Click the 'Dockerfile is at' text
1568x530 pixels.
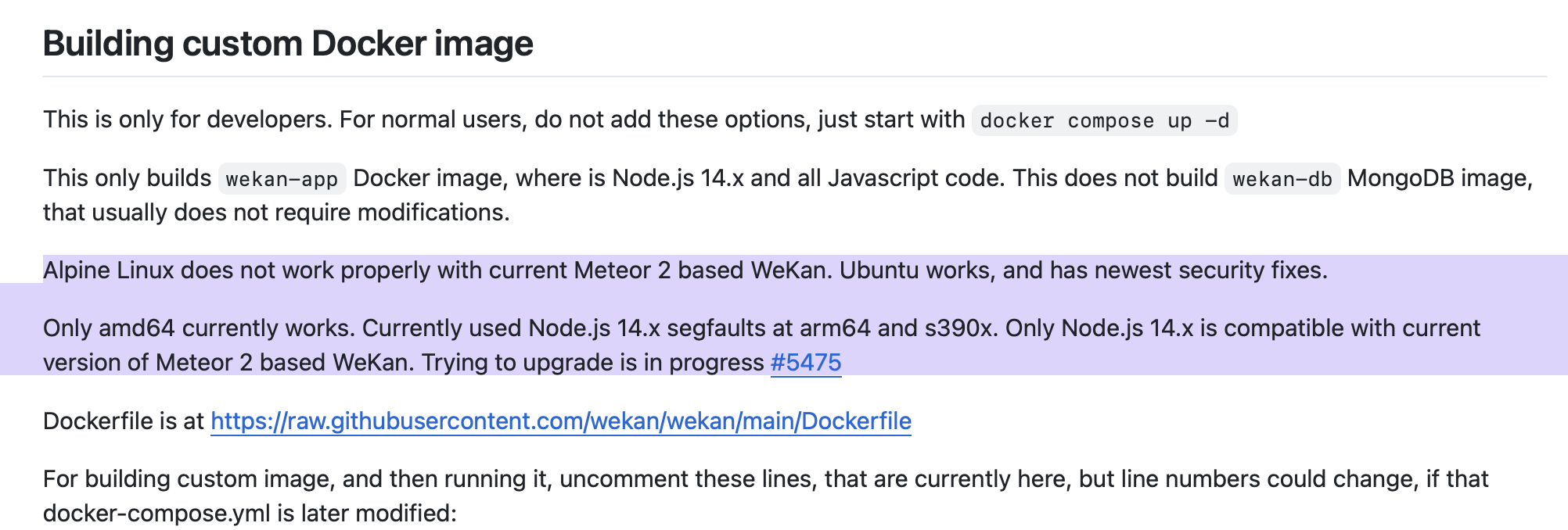click(124, 421)
